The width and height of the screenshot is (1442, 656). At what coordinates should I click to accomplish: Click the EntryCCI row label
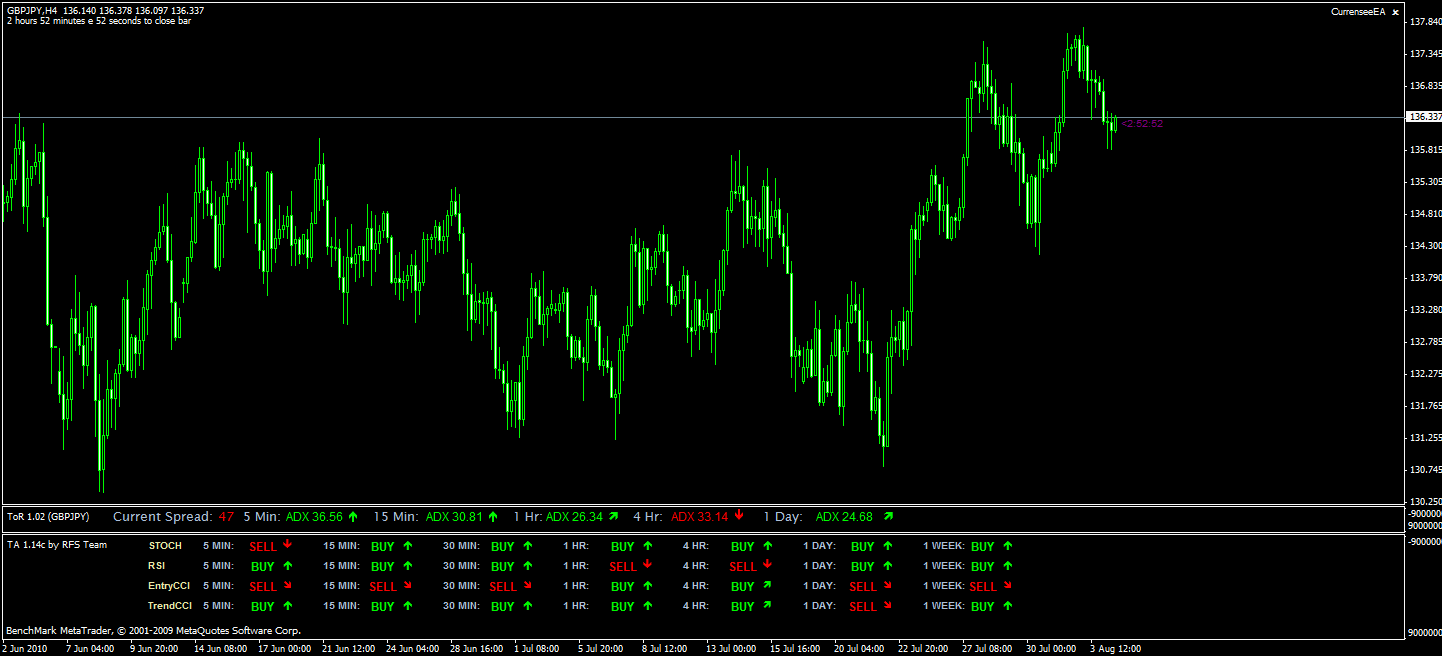[x=168, y=586]
